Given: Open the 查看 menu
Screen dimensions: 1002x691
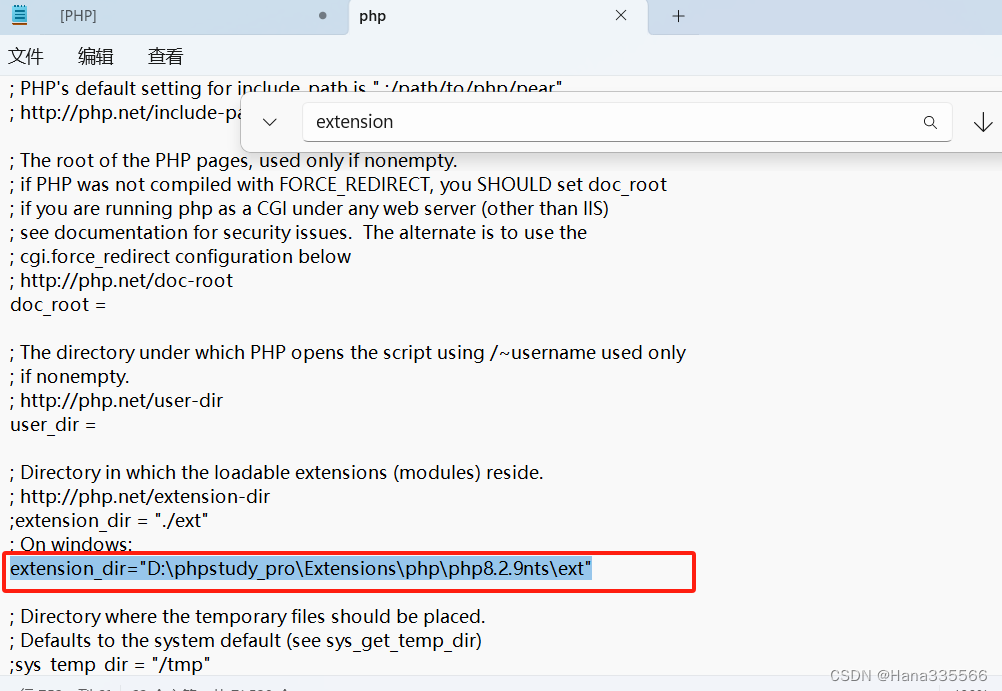Looking at the screenshot, I should pyautogui.click(x=166, y=56).
